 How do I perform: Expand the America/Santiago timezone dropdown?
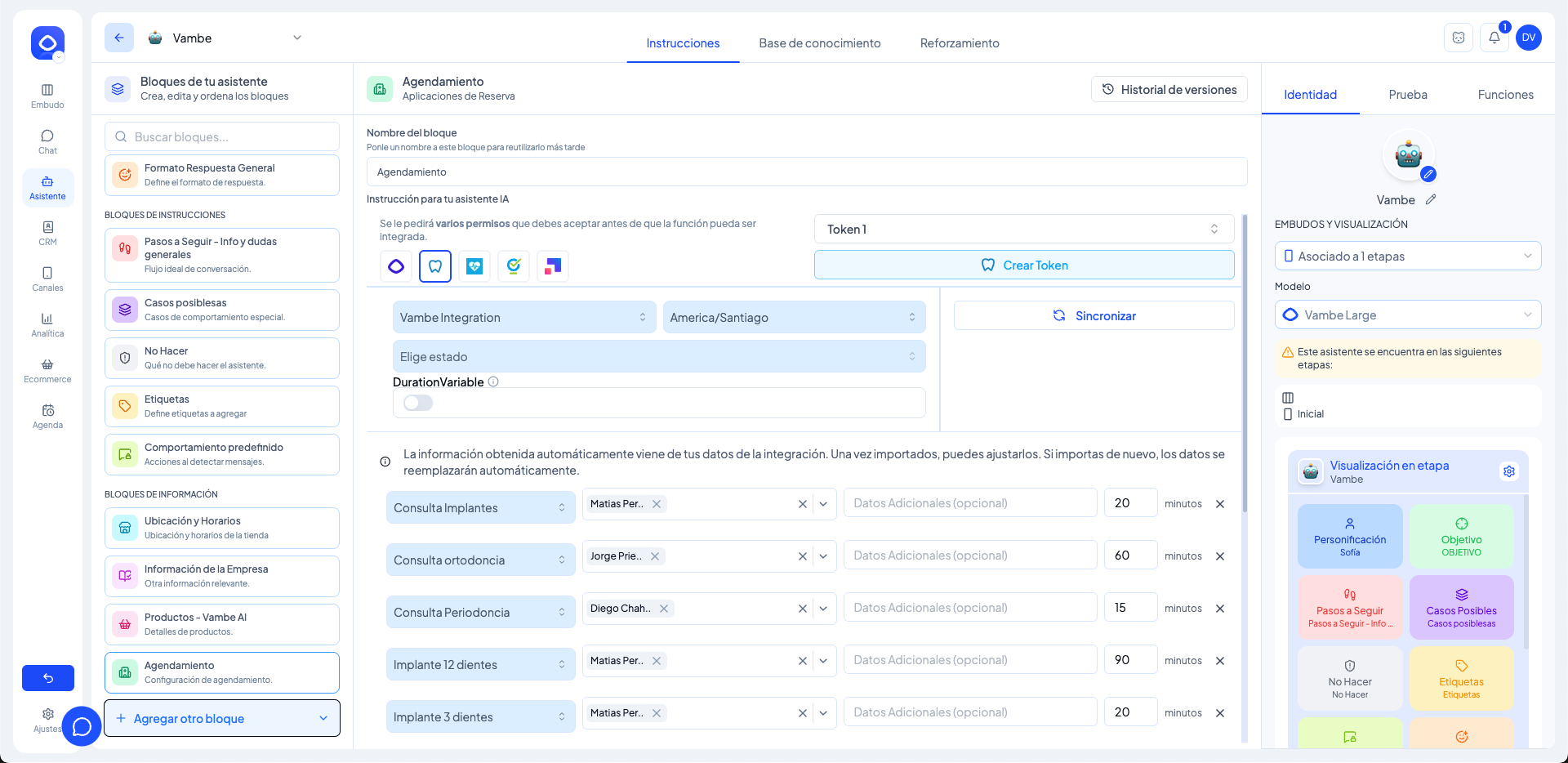tap(793, 318)
